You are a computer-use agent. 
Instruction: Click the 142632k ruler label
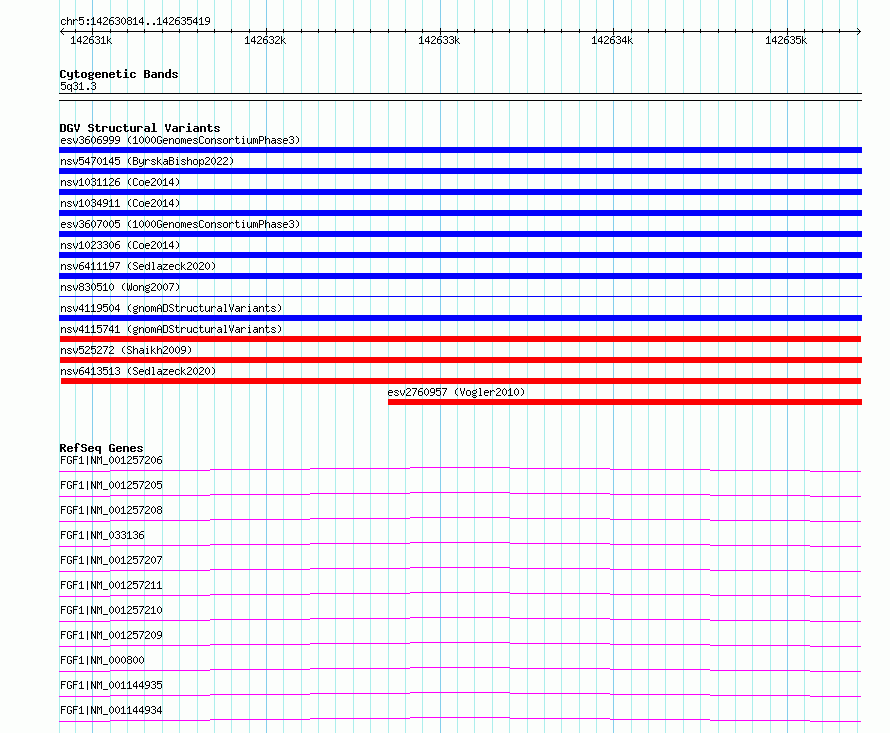pyautogui.click(x=265, y=40)
